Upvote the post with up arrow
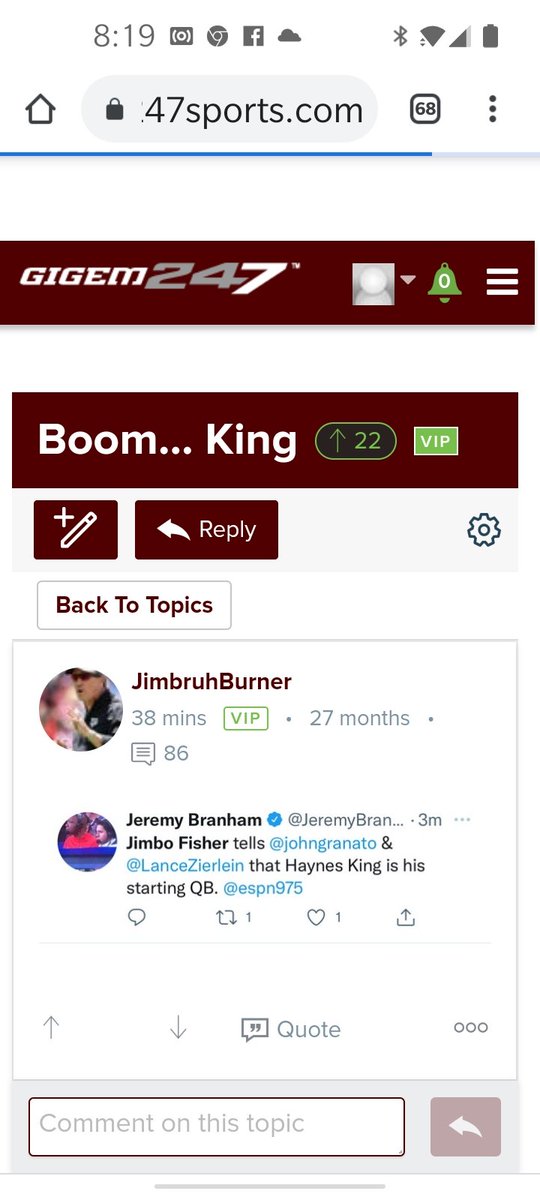540x1200 pixels. (x=51, y=1028)
